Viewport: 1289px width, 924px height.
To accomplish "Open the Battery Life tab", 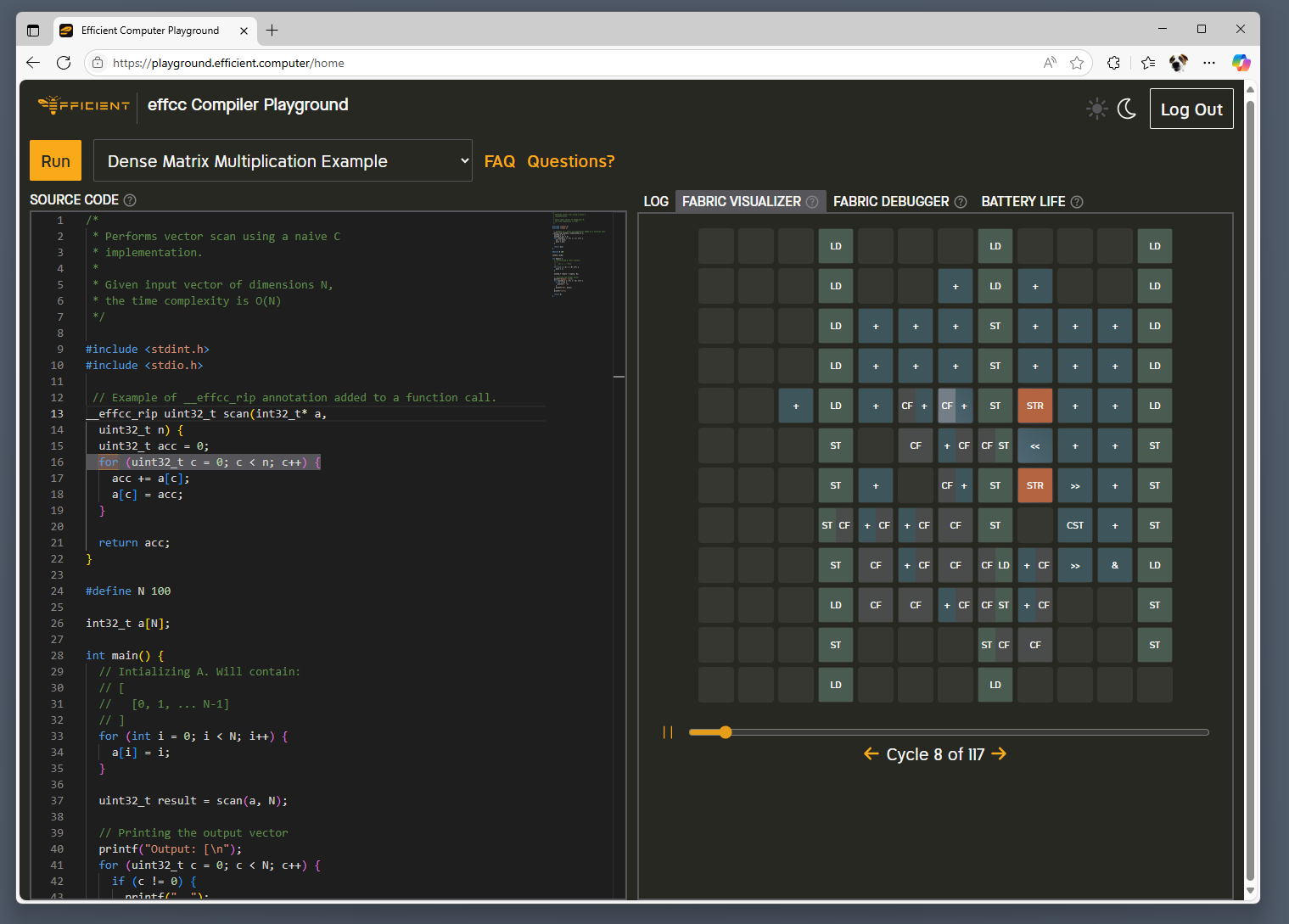I will coord(1023,202).
